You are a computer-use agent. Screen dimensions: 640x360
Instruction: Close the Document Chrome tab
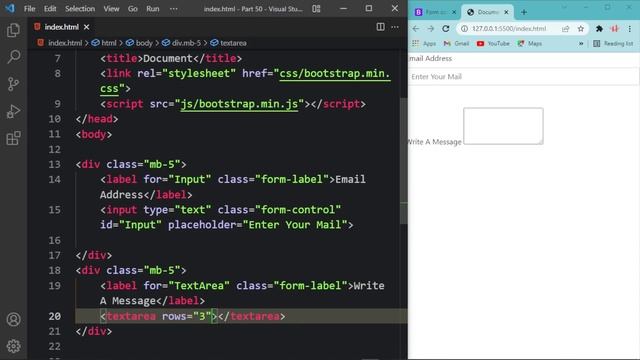tap(506, 12)
